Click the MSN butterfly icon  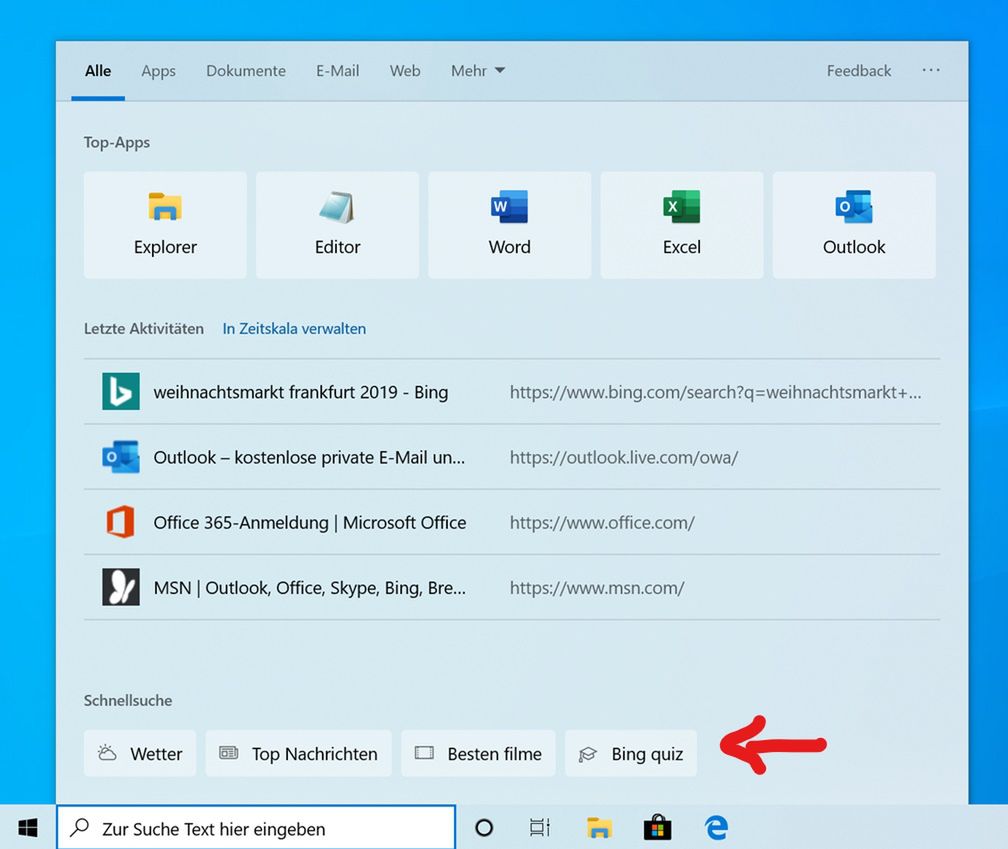tap(121, 587)
